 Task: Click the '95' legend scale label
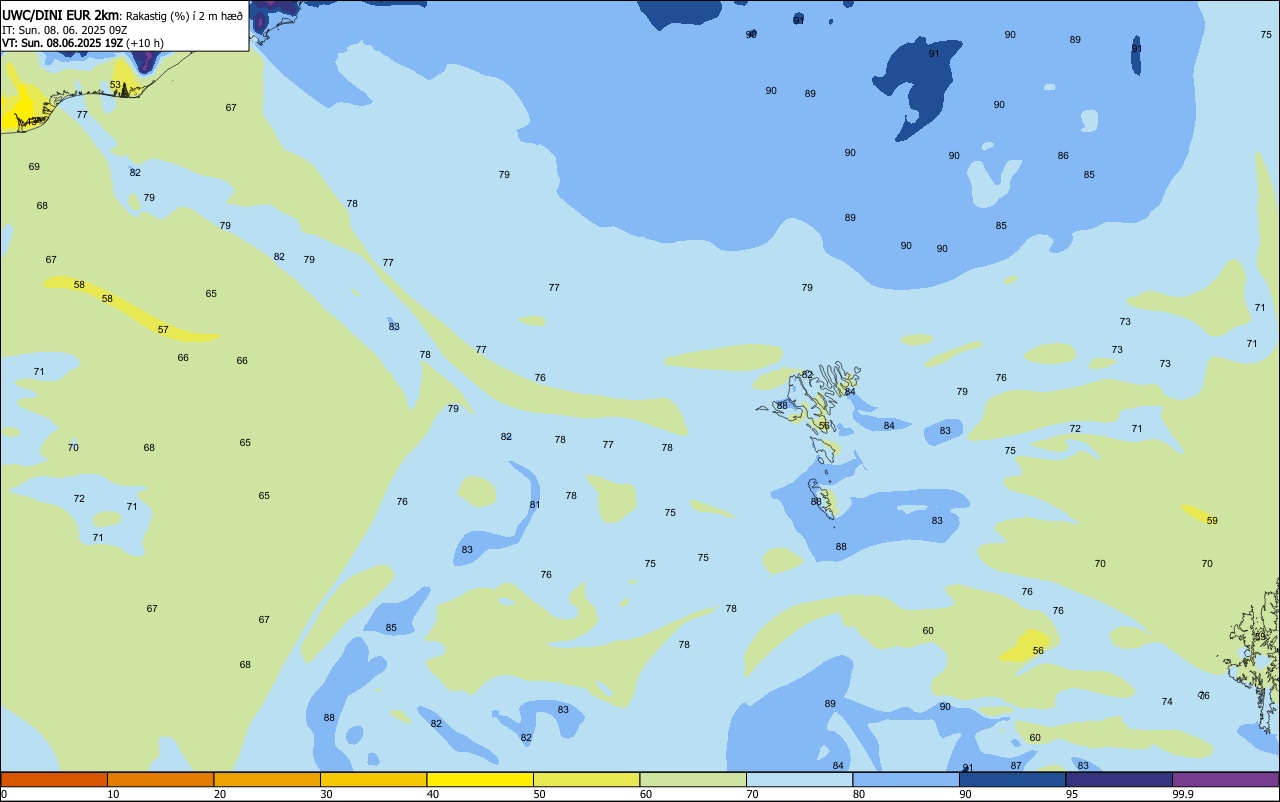(x=1072, y=794)
